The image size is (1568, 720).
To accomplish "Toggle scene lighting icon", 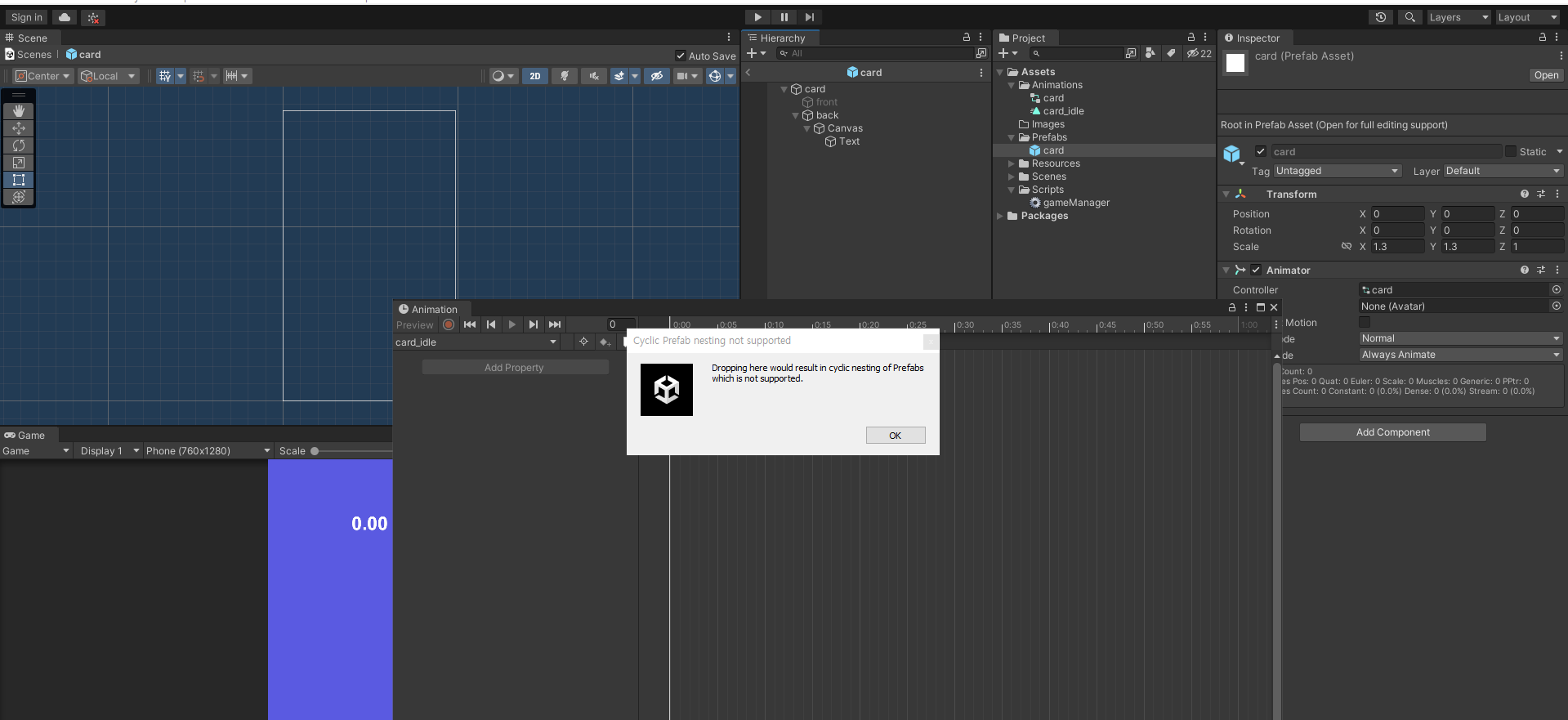I will click(x=565, y=76).
